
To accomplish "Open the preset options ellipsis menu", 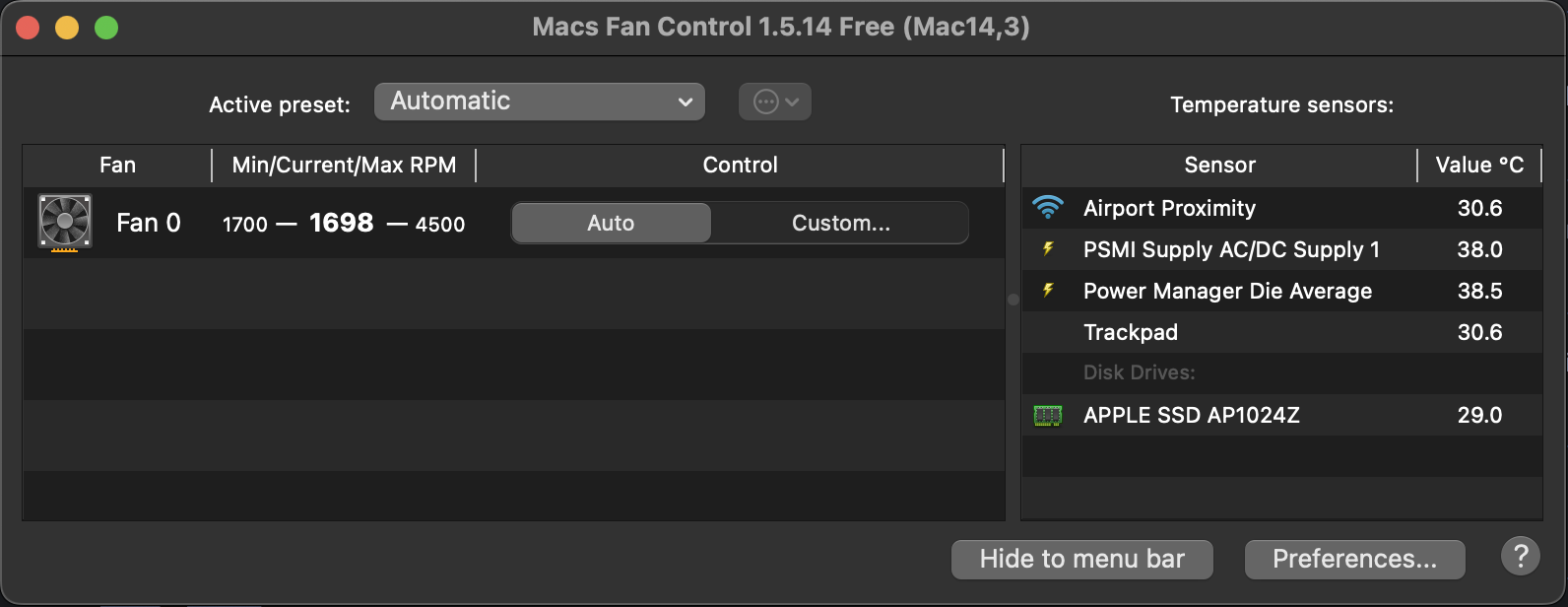I will pos(775,101).
